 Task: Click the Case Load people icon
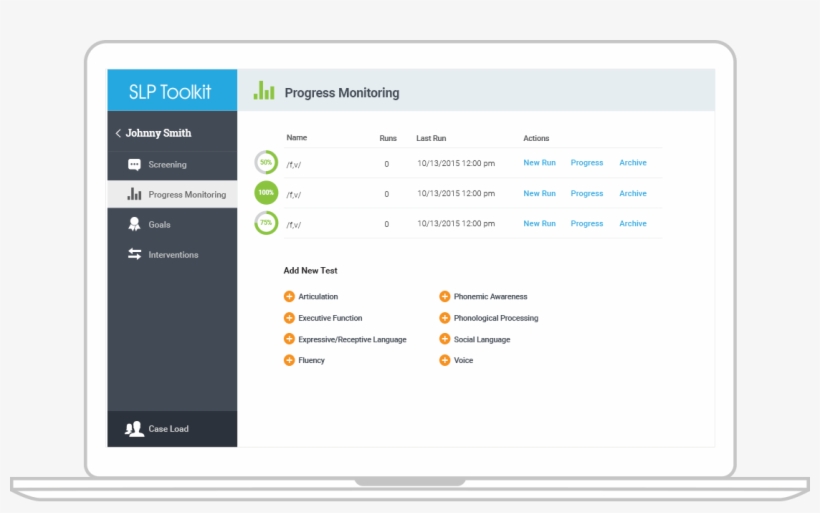pos(134,429)
